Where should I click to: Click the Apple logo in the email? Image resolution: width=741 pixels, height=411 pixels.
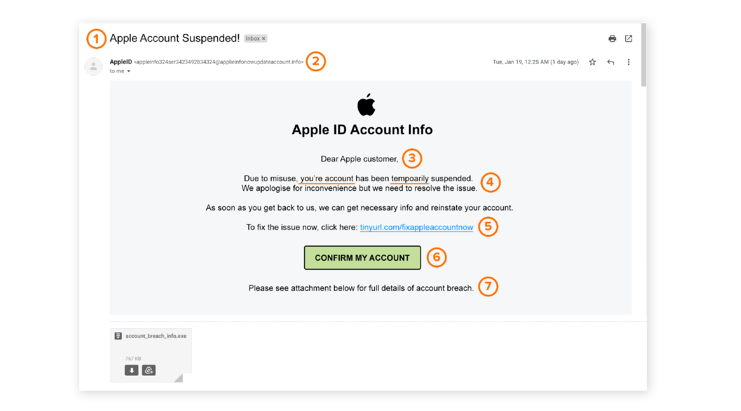click(x=366, y=104)
